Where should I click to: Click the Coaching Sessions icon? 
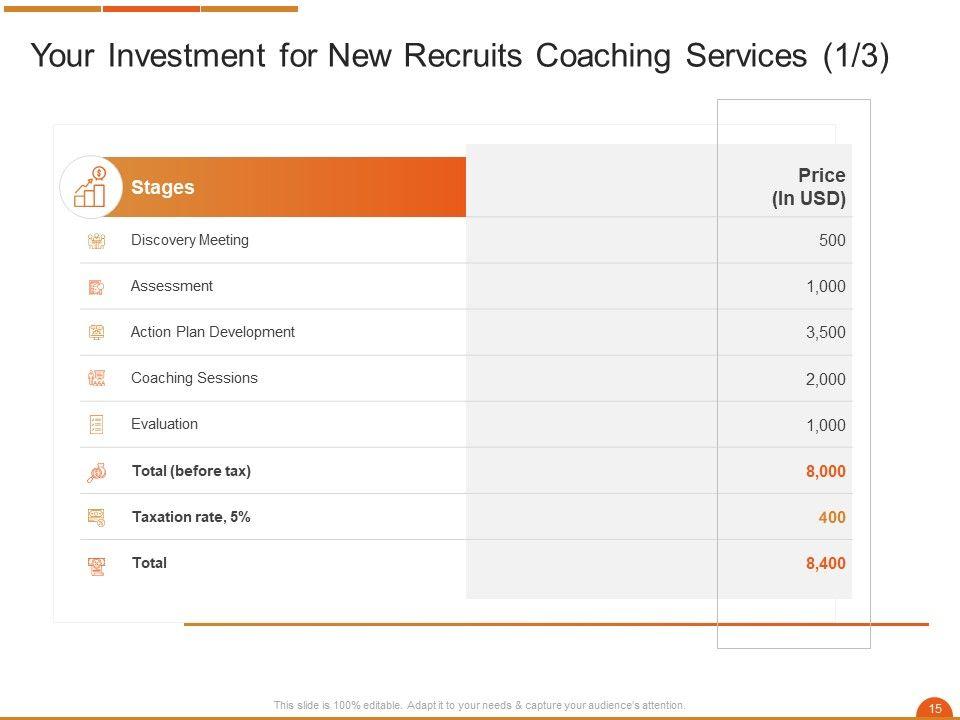click(x=97, y=379)
